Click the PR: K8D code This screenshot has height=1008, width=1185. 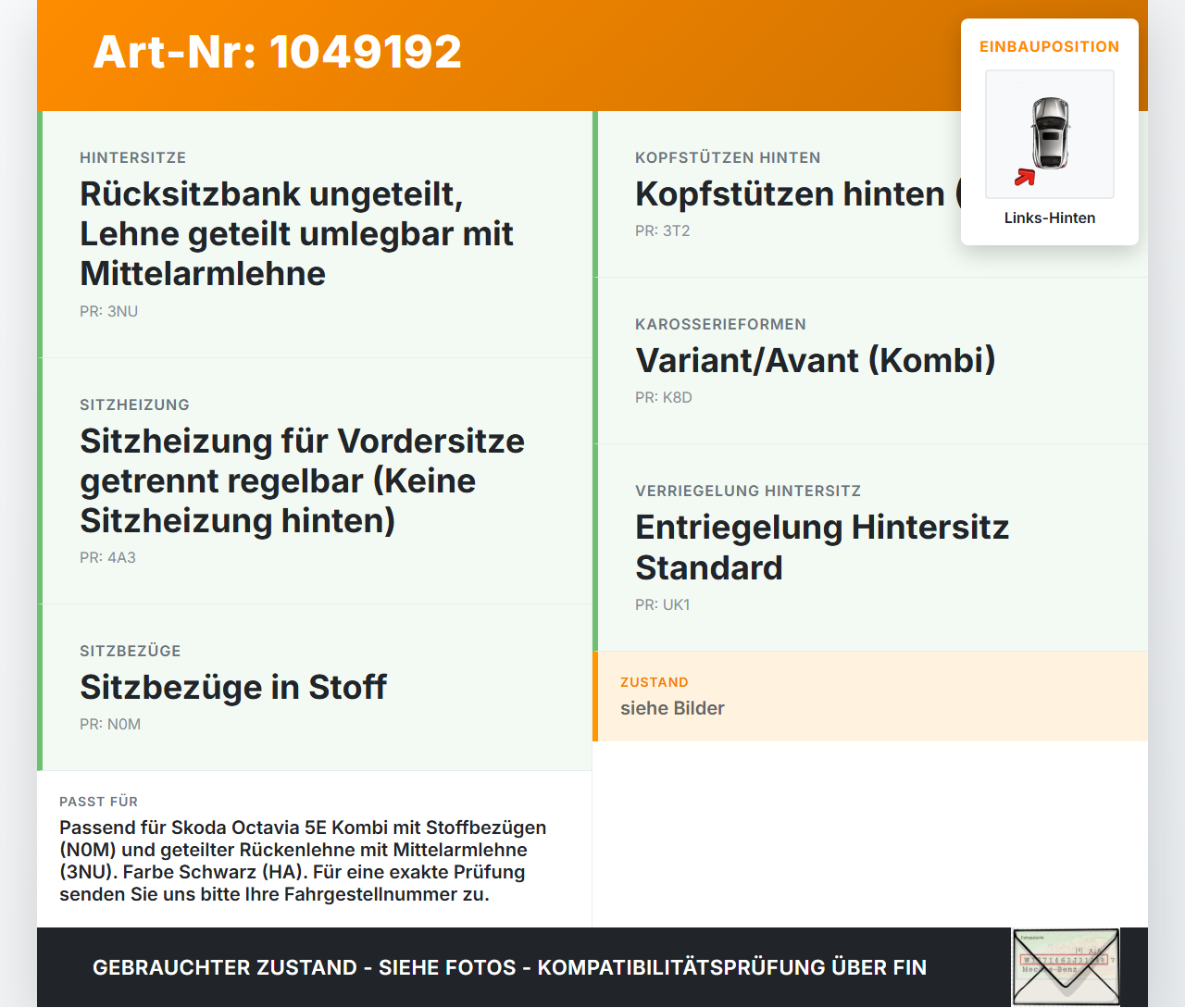point(664,397)
